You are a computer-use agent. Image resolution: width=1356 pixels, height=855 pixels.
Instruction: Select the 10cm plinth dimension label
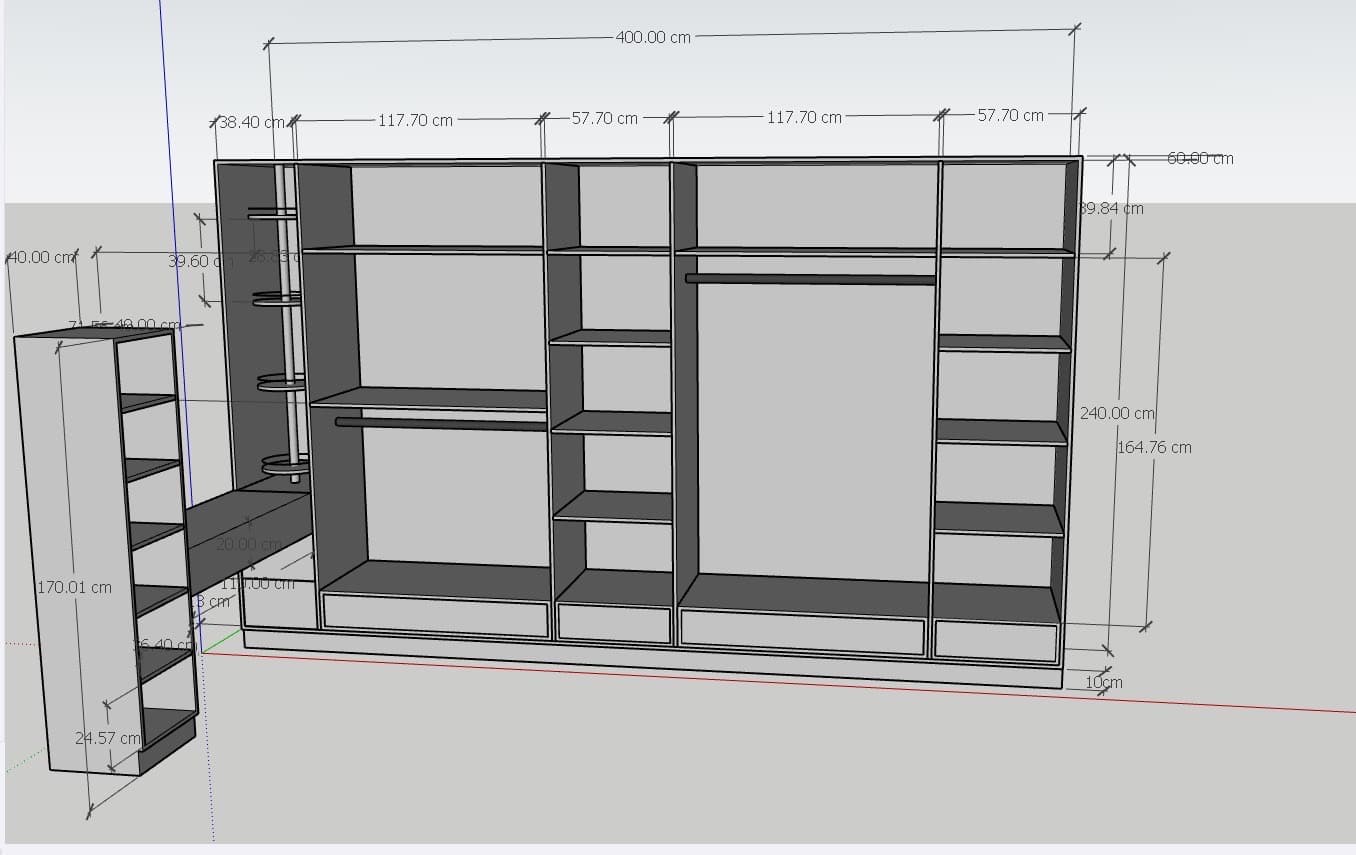pos(1104,682)
